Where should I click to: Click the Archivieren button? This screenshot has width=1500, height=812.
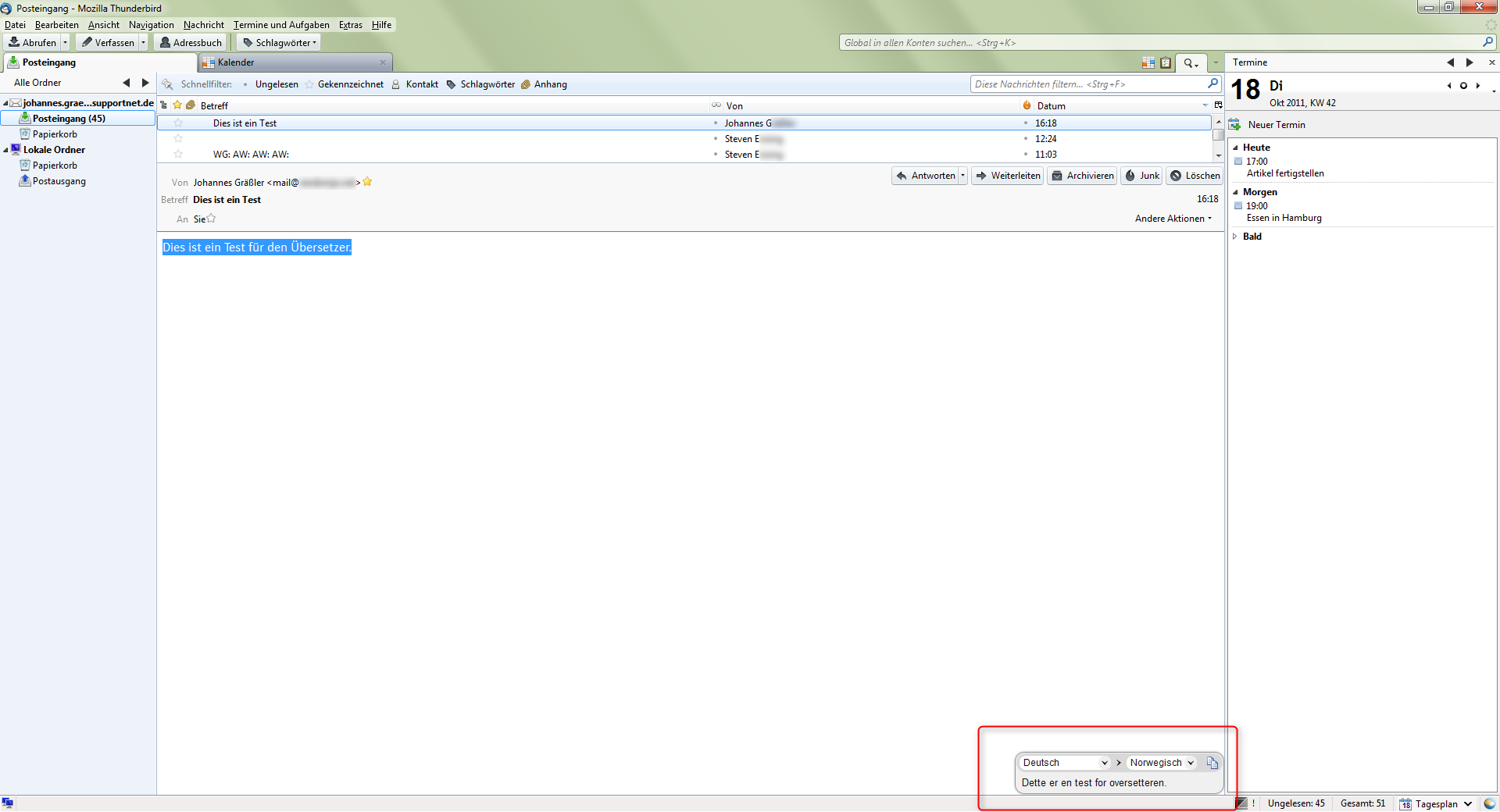click(x=1082, y=176)
